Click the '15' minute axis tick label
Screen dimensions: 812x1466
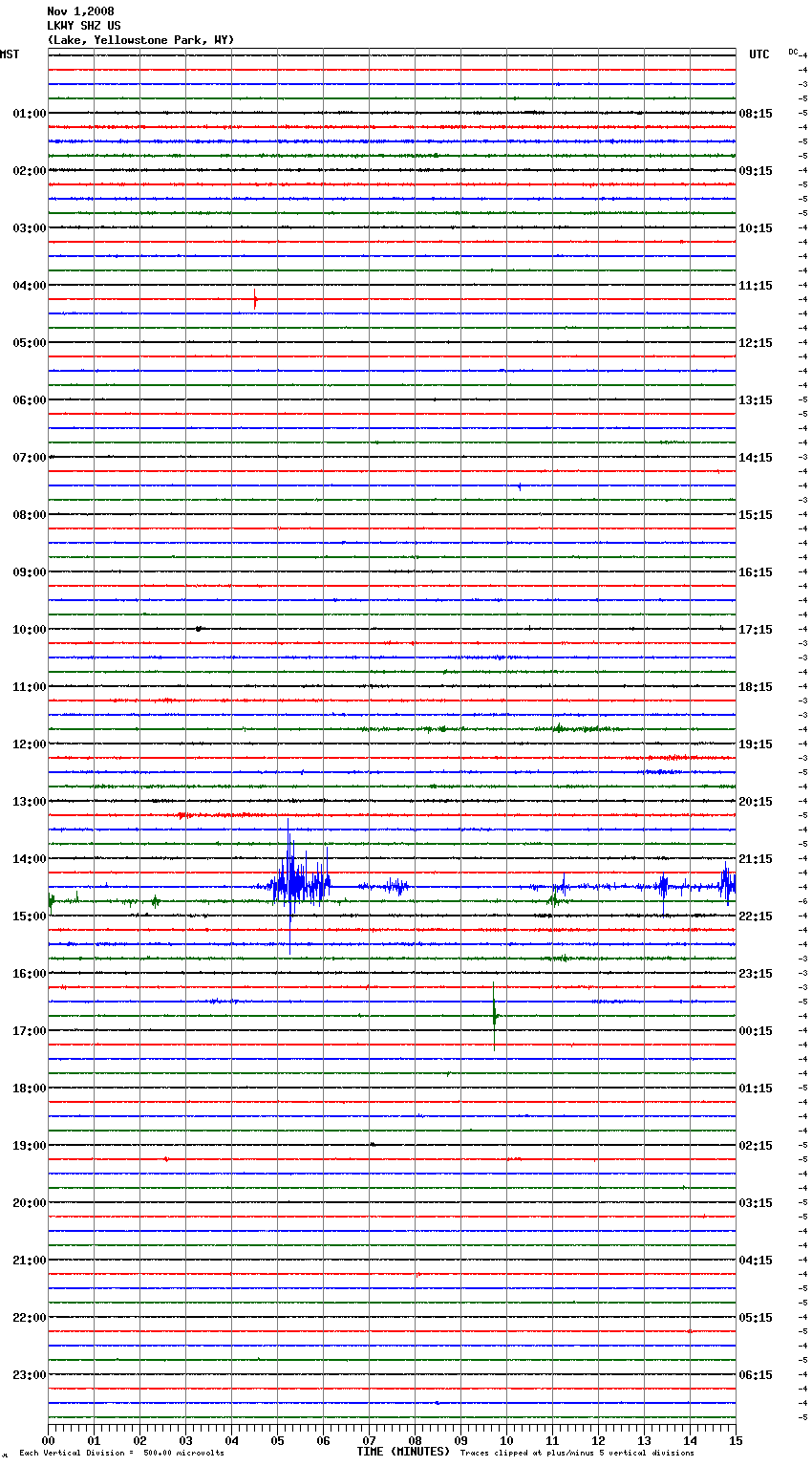tap(736, 1440)
